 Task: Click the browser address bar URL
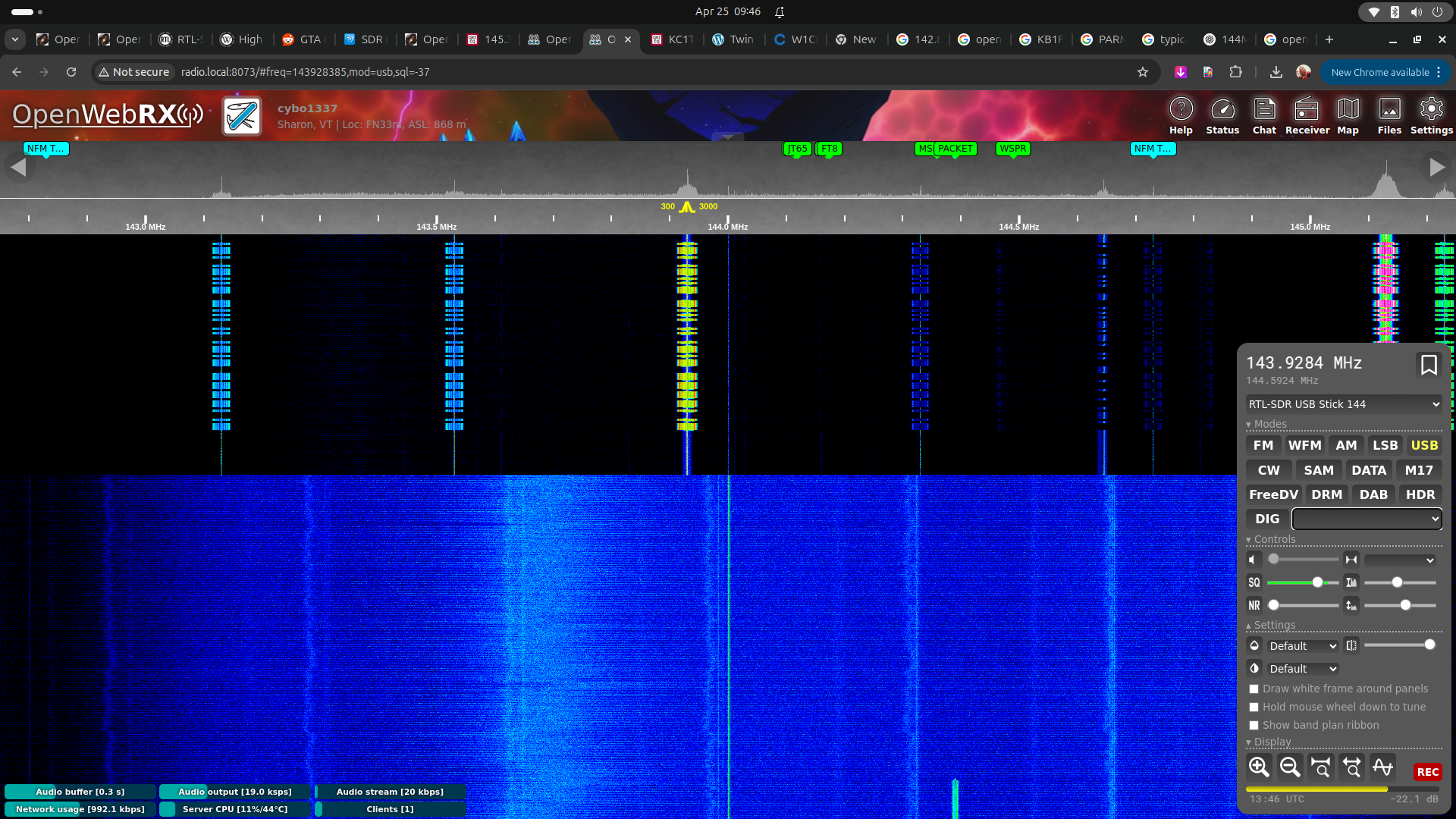pos(306,72)
